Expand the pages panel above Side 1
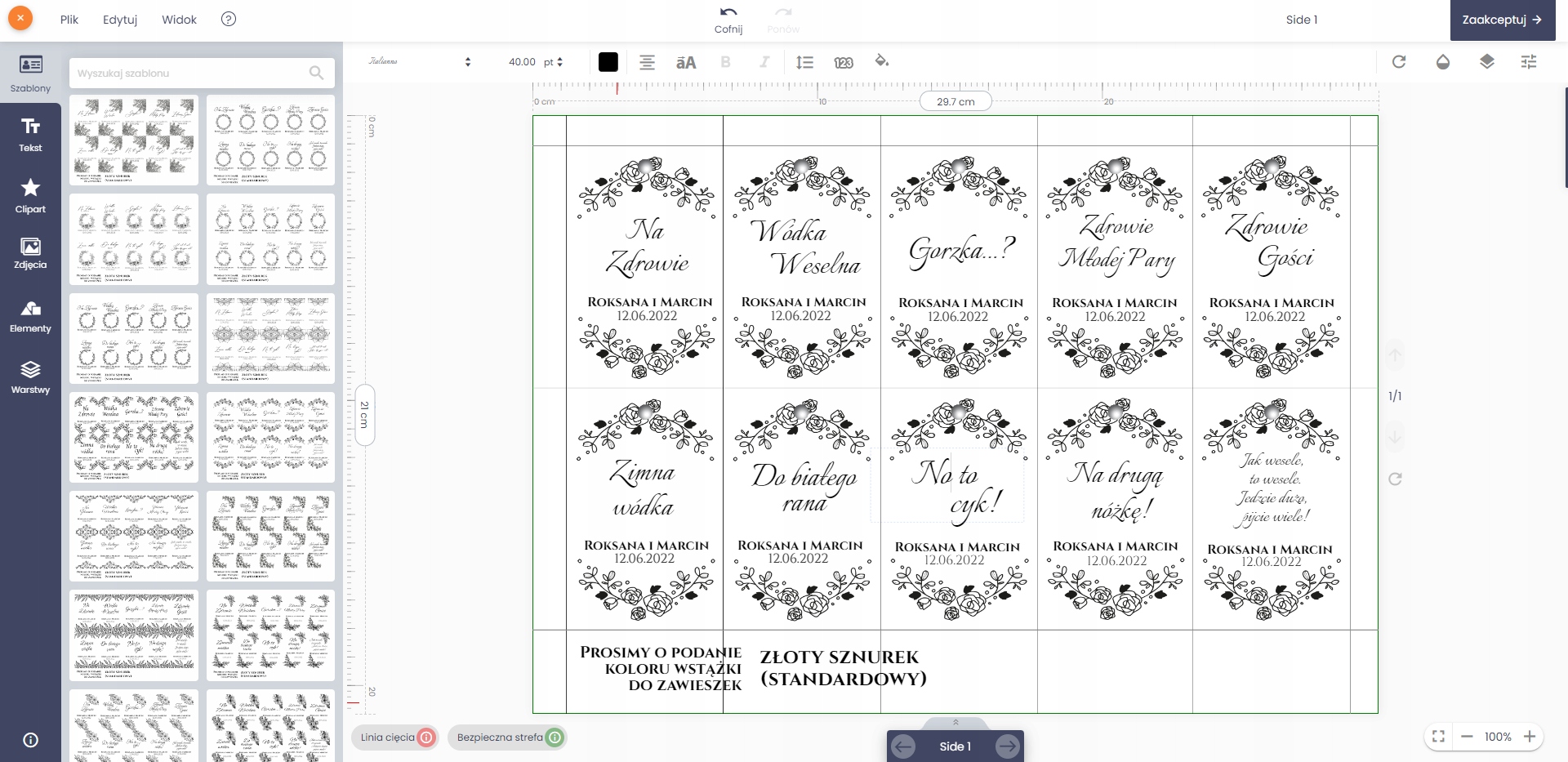Image resolution: width=1568 pixels, height=762 pixels. click(955, 723)
